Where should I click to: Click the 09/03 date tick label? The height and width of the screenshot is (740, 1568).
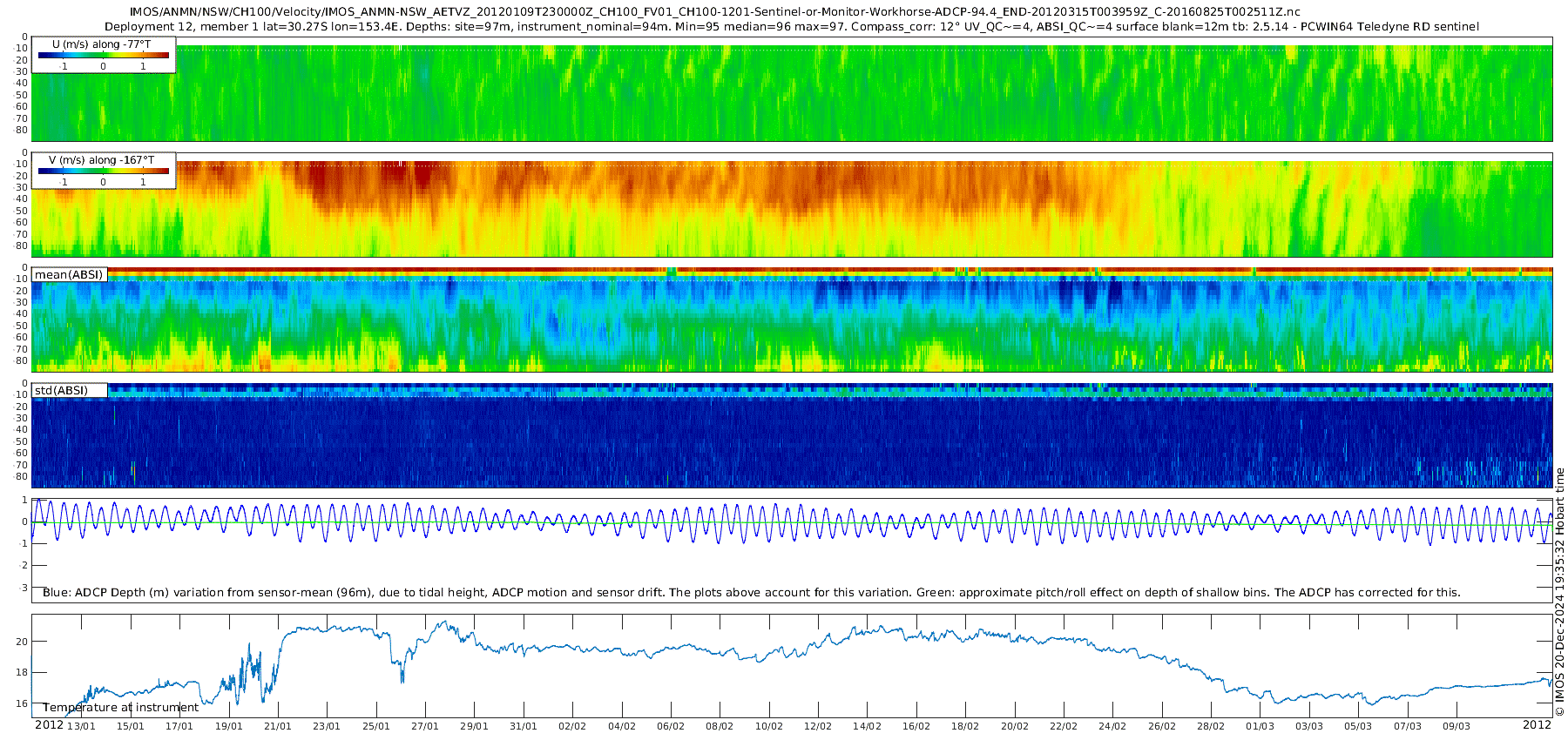click(x=1456, y=726)
